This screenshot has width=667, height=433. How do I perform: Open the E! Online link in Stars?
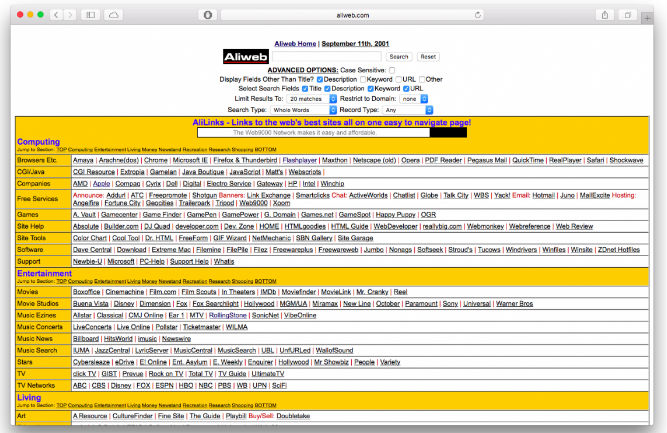tap(153, 362)
